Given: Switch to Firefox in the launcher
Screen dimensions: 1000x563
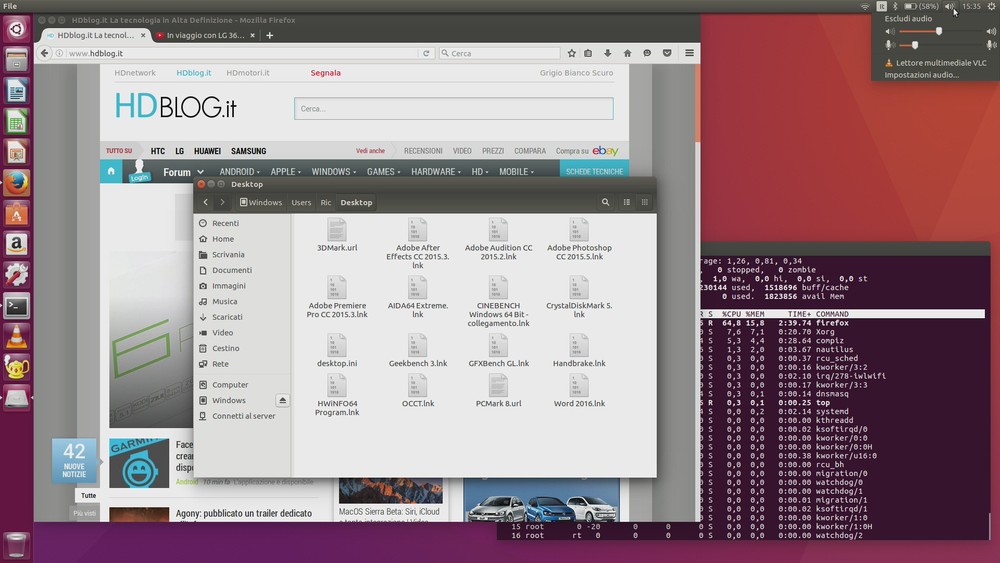Looking at the screenshot, I should (17, 183).
